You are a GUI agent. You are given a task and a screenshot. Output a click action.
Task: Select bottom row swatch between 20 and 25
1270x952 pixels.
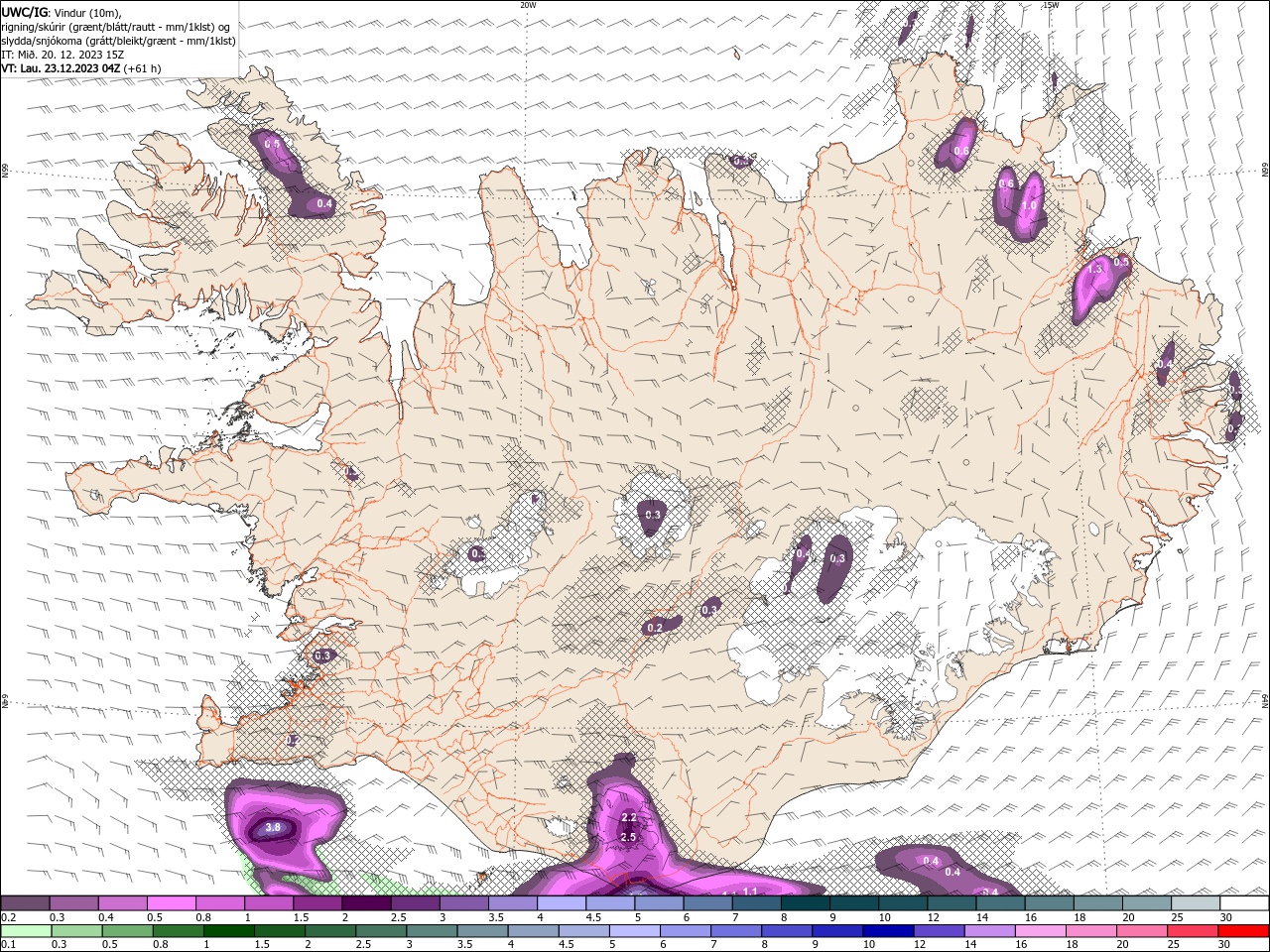tap(1143, 931)
